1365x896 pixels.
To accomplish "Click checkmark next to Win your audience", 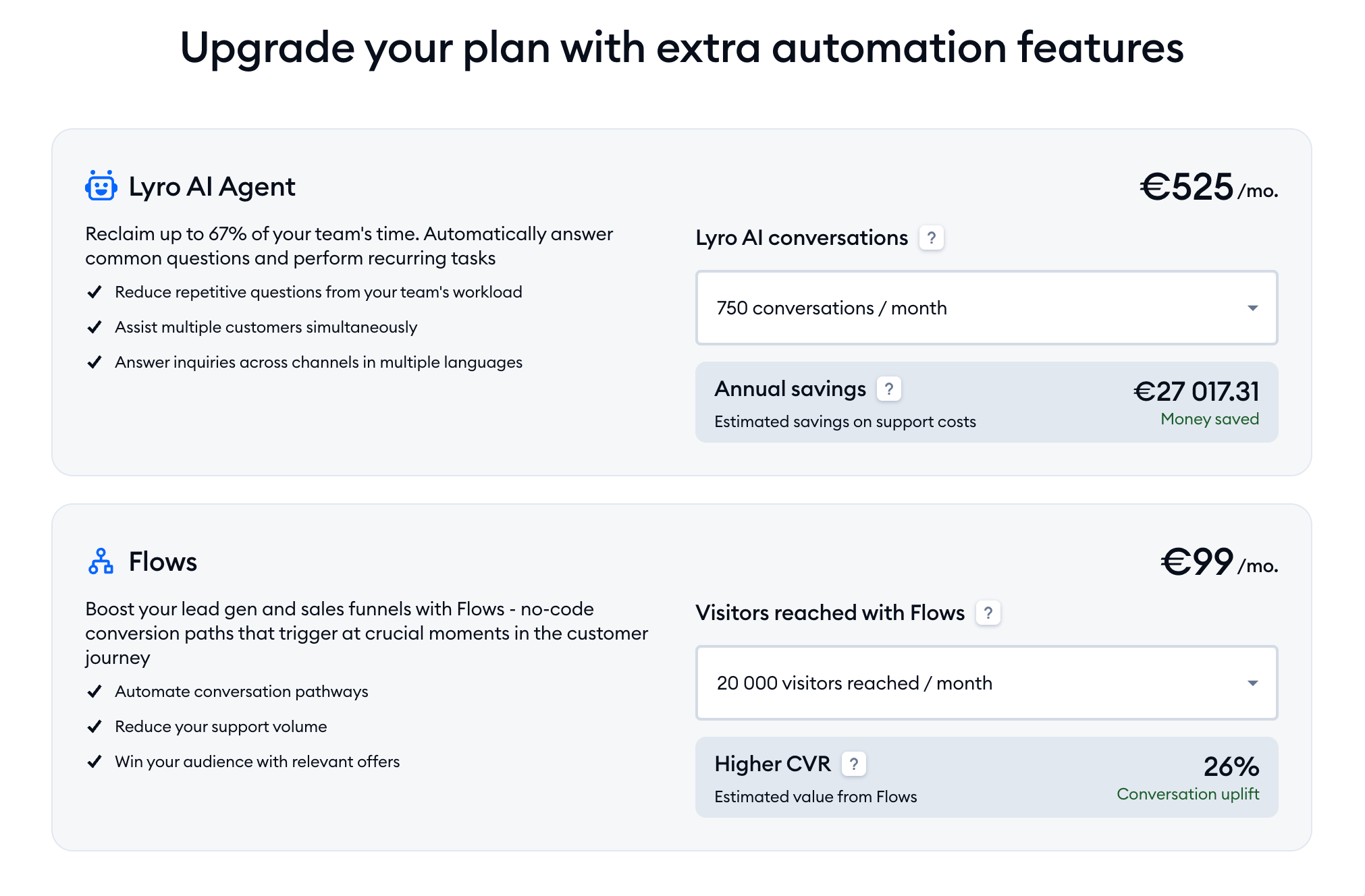I will (95, 762).
